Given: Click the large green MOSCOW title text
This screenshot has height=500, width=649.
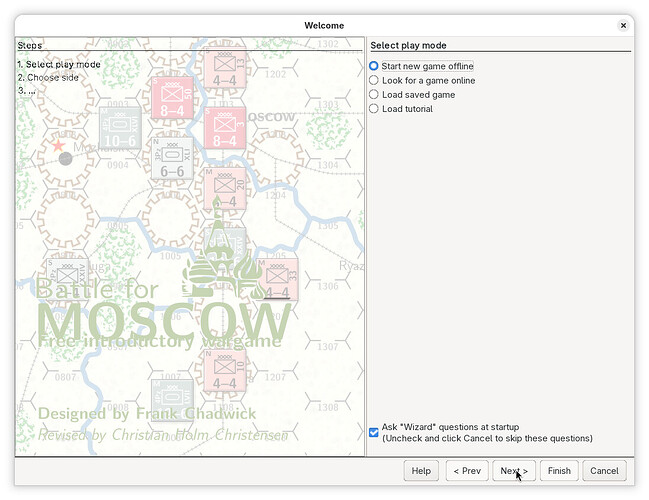Looking at the screenshot, I should click(x=165, y=323).
